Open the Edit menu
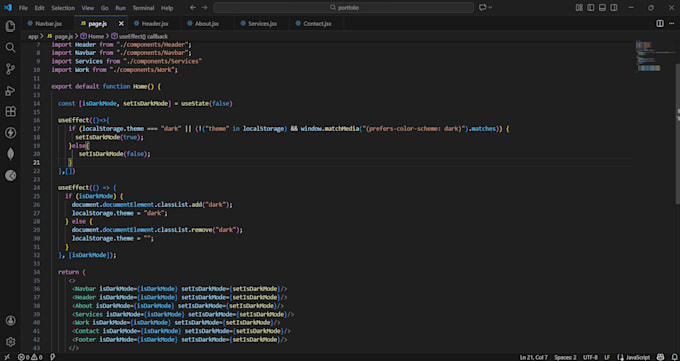 click(x=39, y=8)
